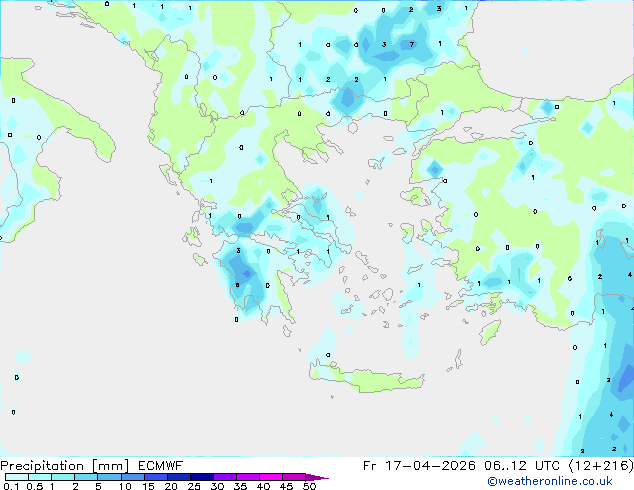Click the legend label '0.5'
The image size is (634, 490).
[x=35, y=486]
